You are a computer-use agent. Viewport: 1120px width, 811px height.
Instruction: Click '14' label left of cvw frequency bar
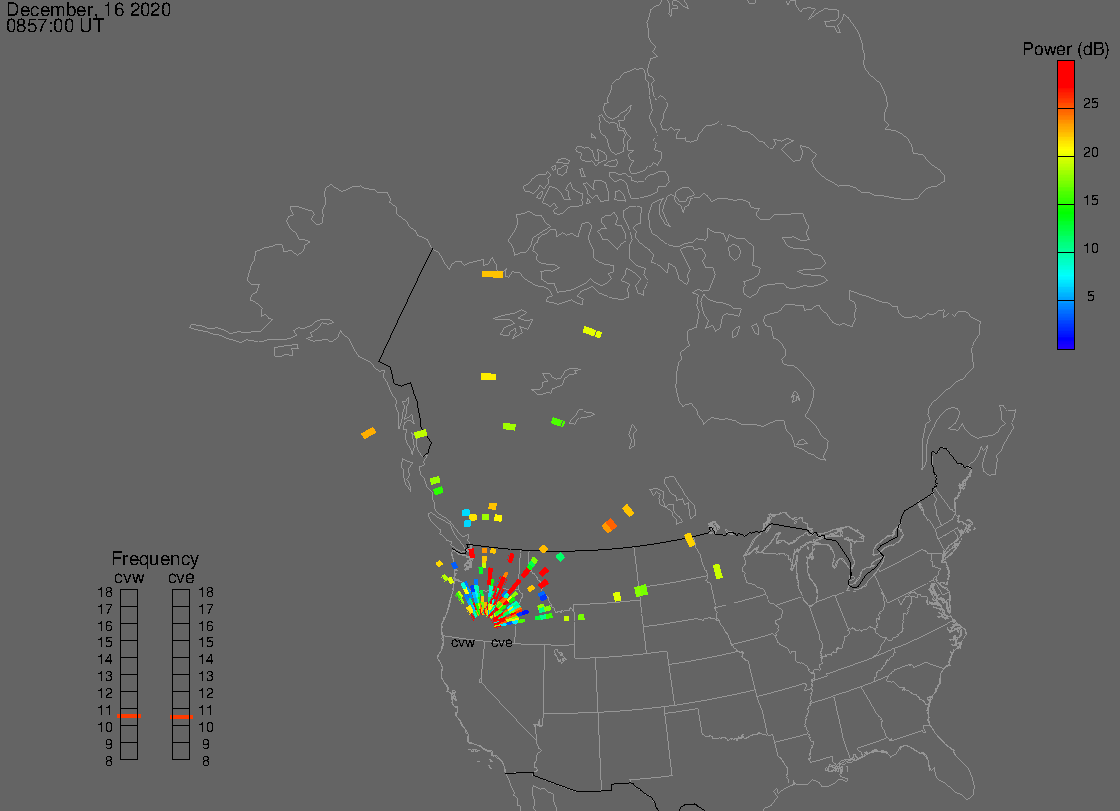(105, 660)
